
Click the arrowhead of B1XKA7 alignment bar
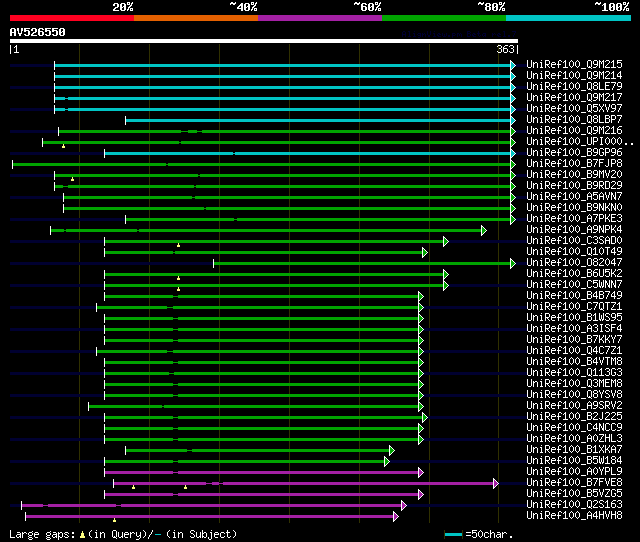391,451
